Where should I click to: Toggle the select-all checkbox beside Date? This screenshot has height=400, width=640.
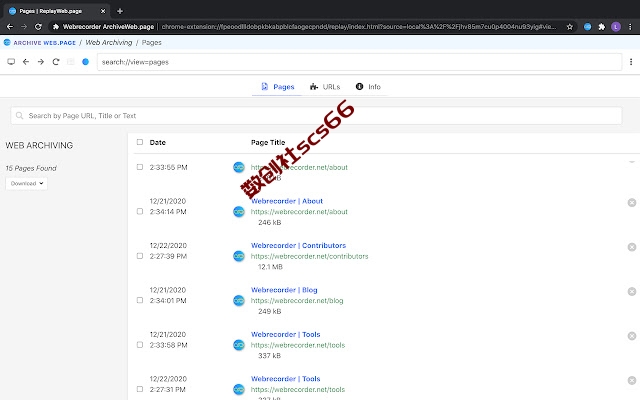click(x=140, y=142)
